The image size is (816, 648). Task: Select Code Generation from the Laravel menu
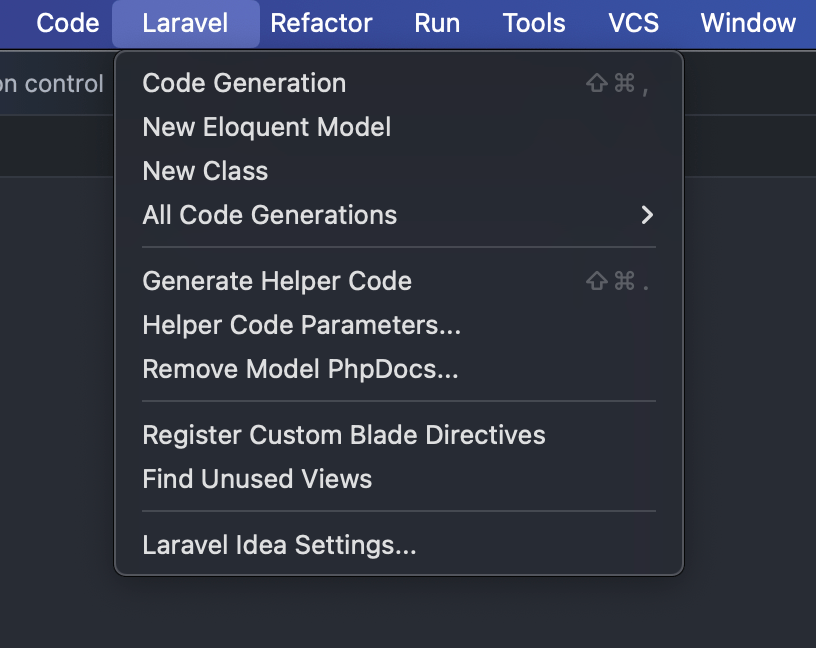(244, 83)
